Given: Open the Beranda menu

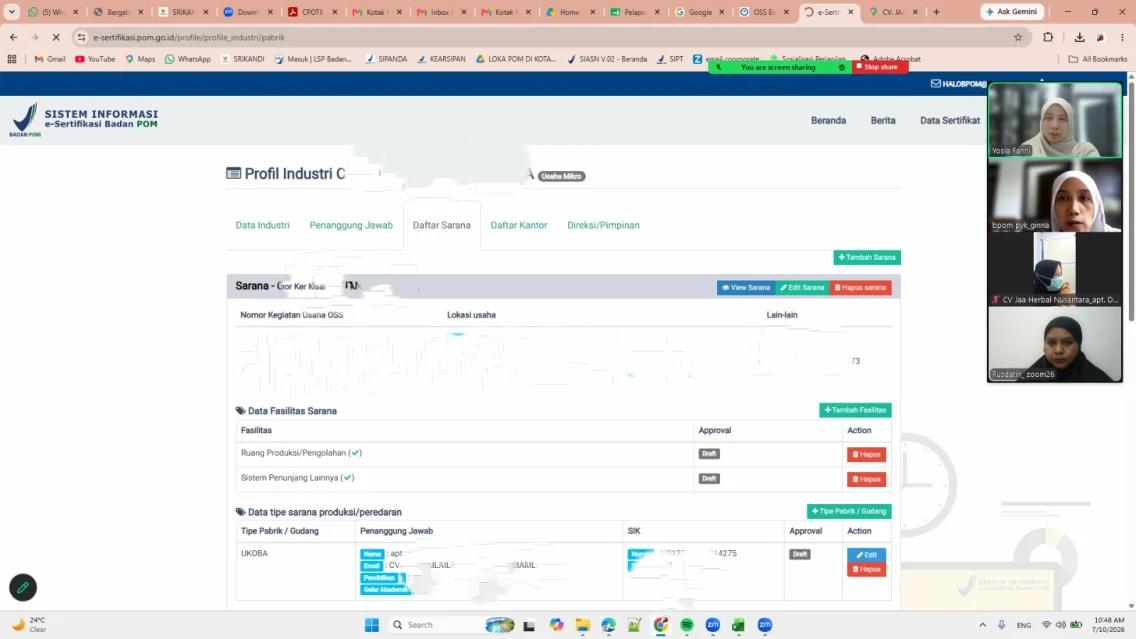Looking at the screenshot, I should 828,120.
